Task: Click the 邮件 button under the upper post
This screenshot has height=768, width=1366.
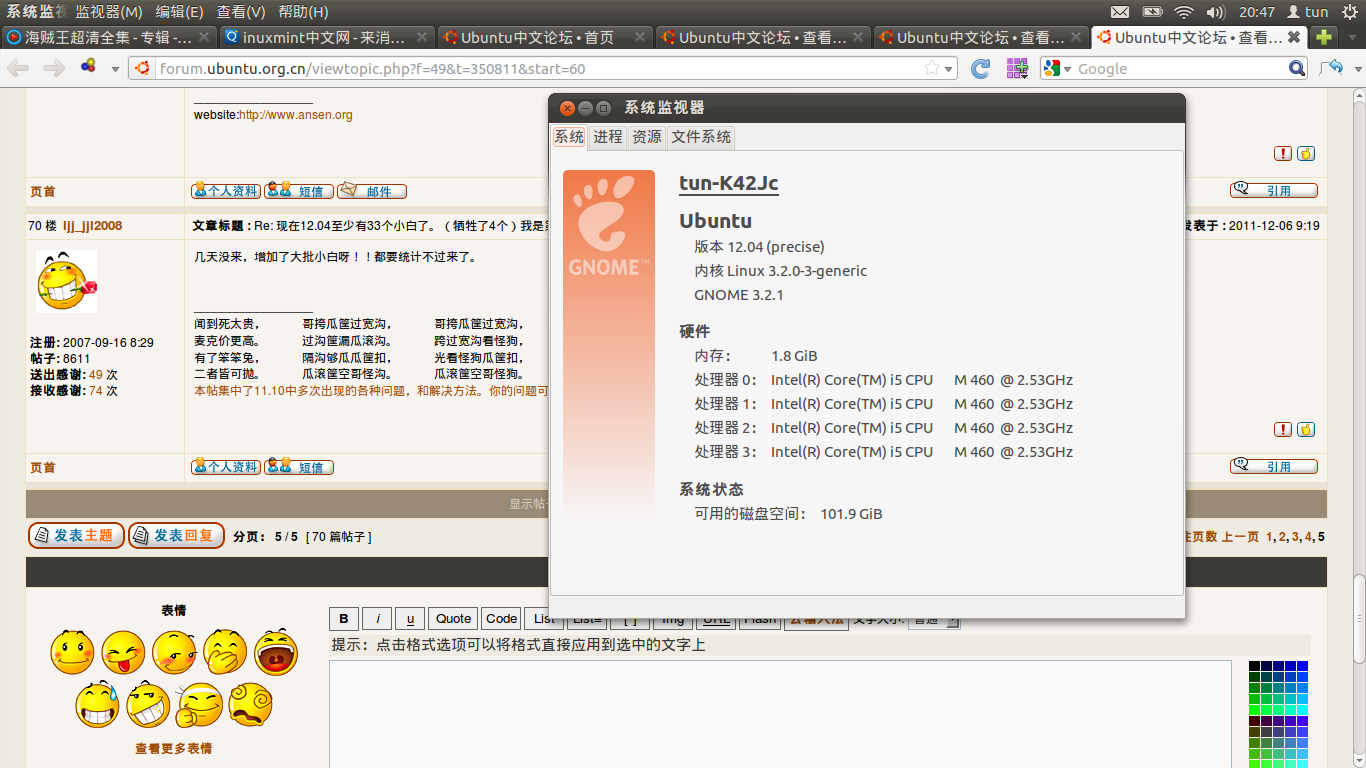Action: [371, 191]
